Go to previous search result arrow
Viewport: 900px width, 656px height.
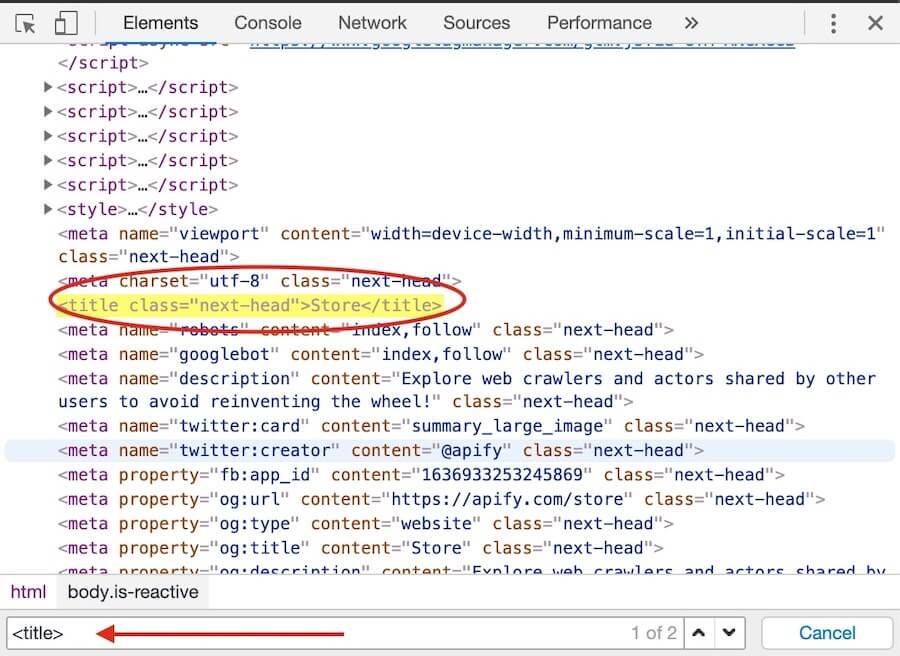click(699, 633)
